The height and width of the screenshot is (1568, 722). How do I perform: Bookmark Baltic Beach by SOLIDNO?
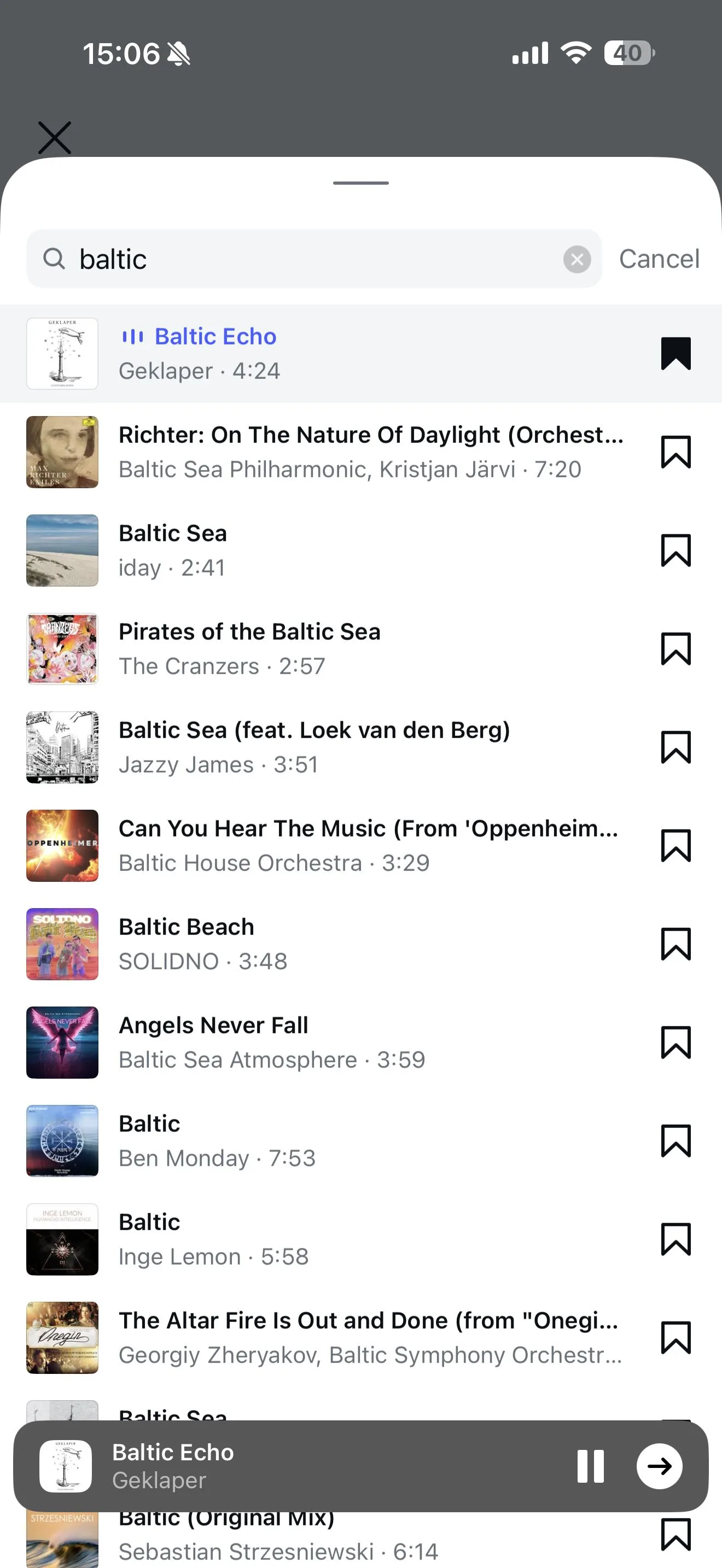click(676, 944)
